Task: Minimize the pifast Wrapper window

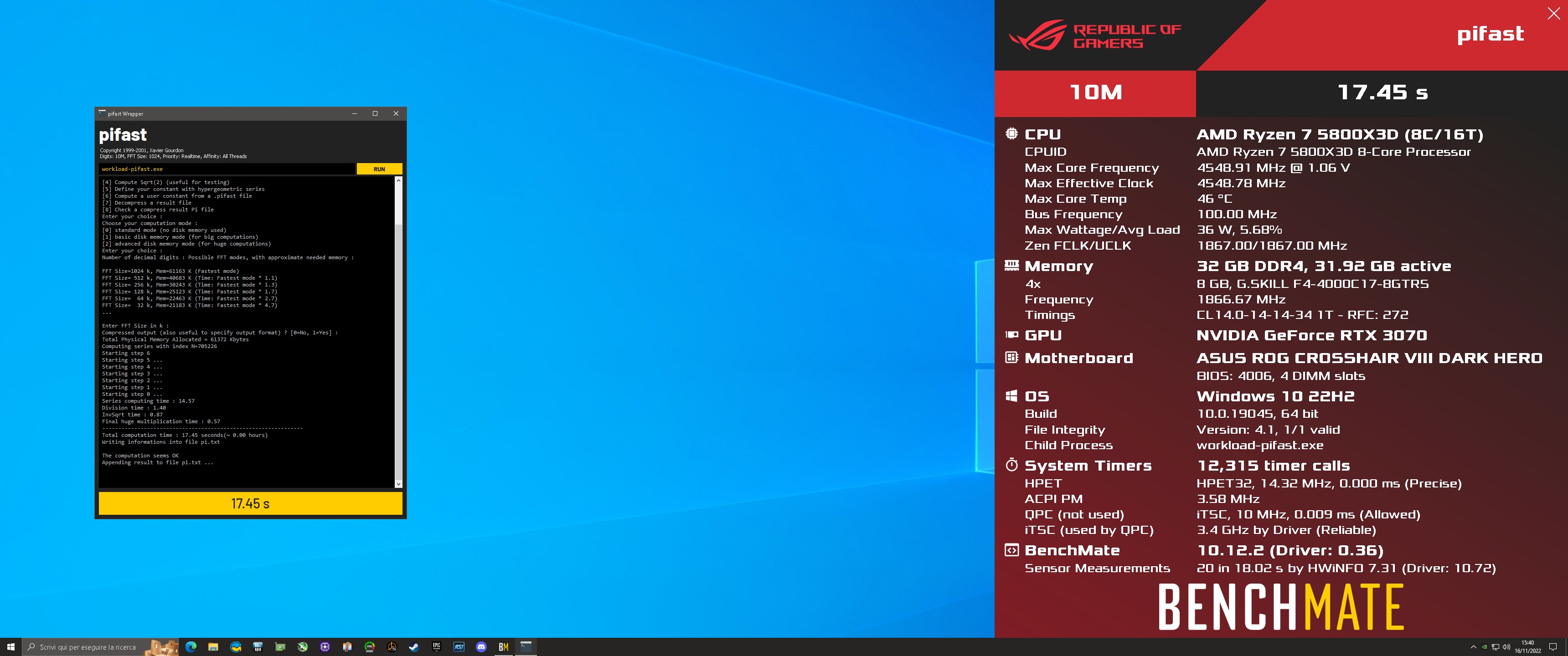Action: click(354, 114)
